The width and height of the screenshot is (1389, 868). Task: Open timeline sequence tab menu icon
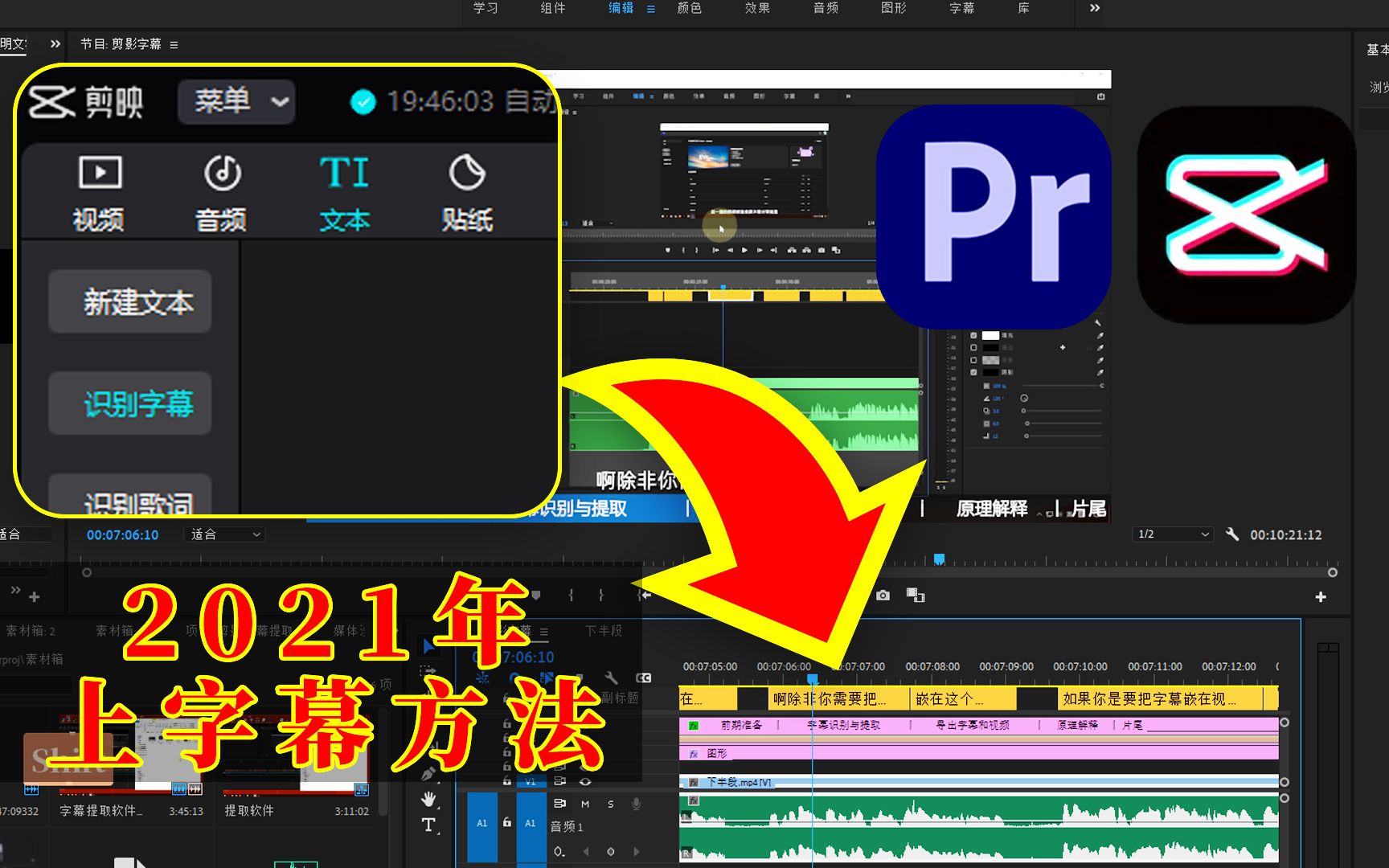[x=544, y=632]
